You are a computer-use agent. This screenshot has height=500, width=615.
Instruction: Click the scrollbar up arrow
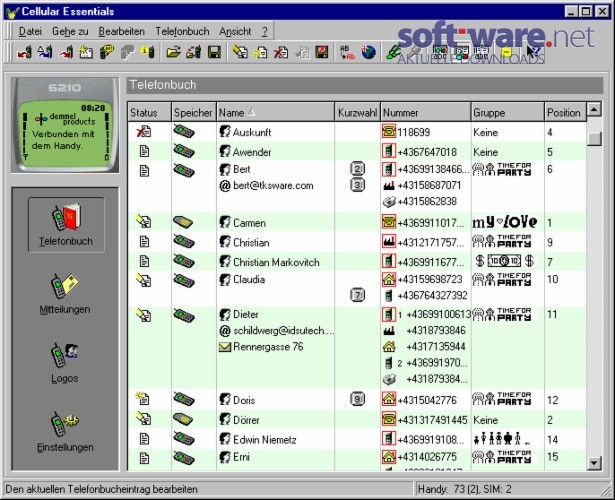click(x=594, y=109)
